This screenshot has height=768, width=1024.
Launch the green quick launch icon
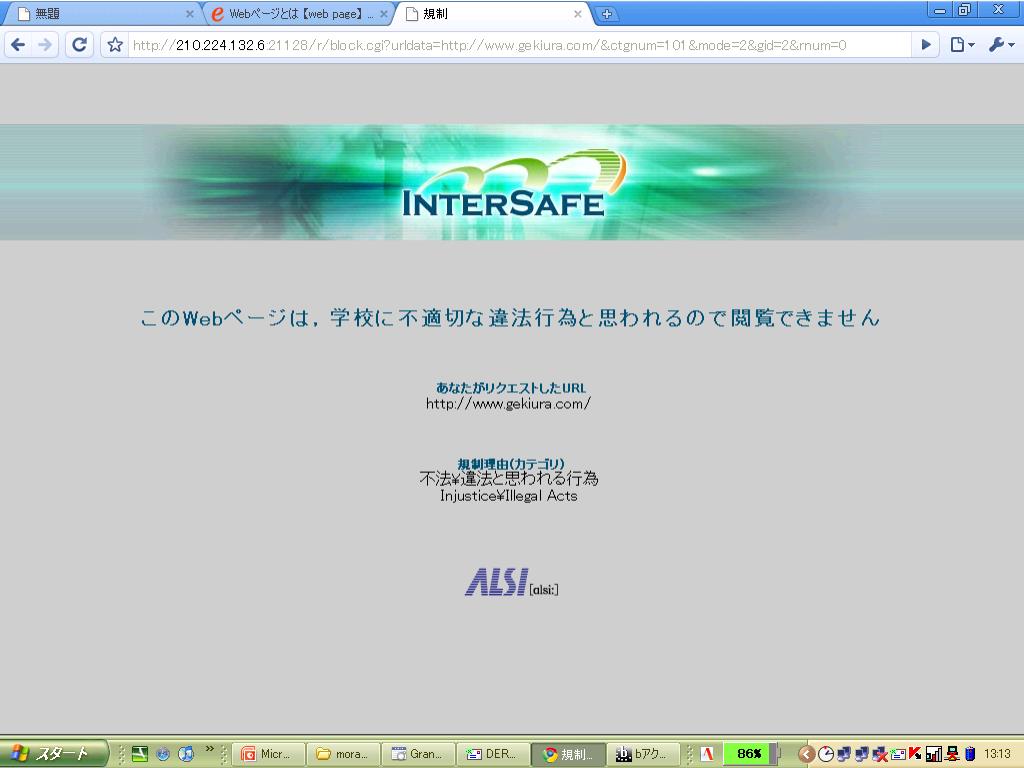(140, 754)
